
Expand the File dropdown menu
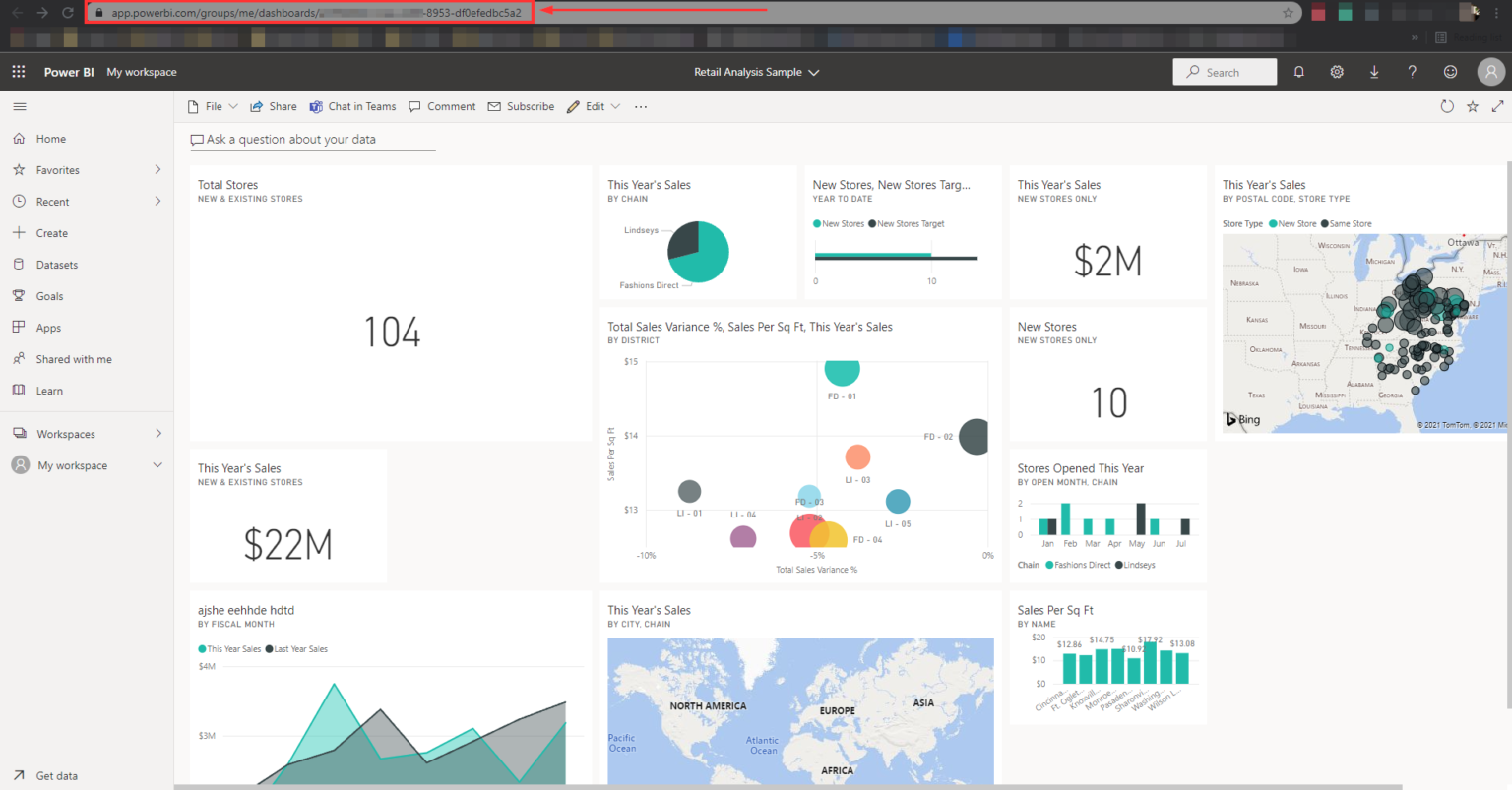(213, 106)
